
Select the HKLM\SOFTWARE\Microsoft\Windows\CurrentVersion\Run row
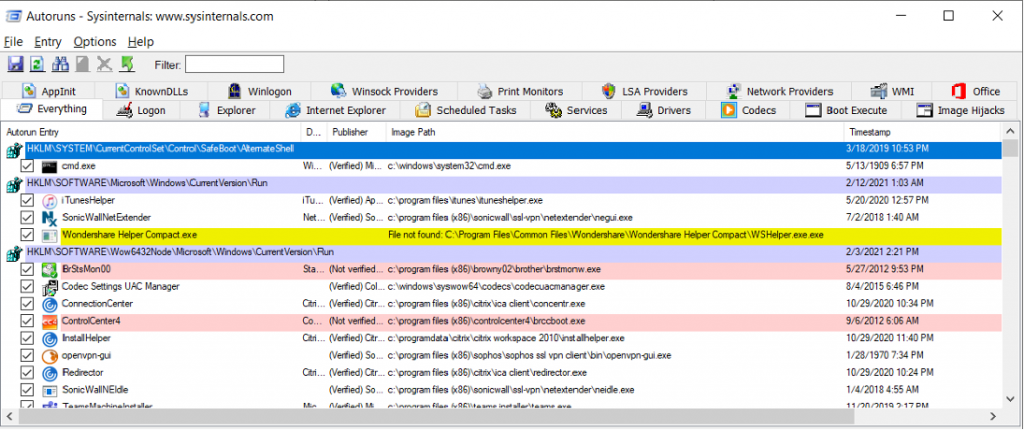click(513, 183)
